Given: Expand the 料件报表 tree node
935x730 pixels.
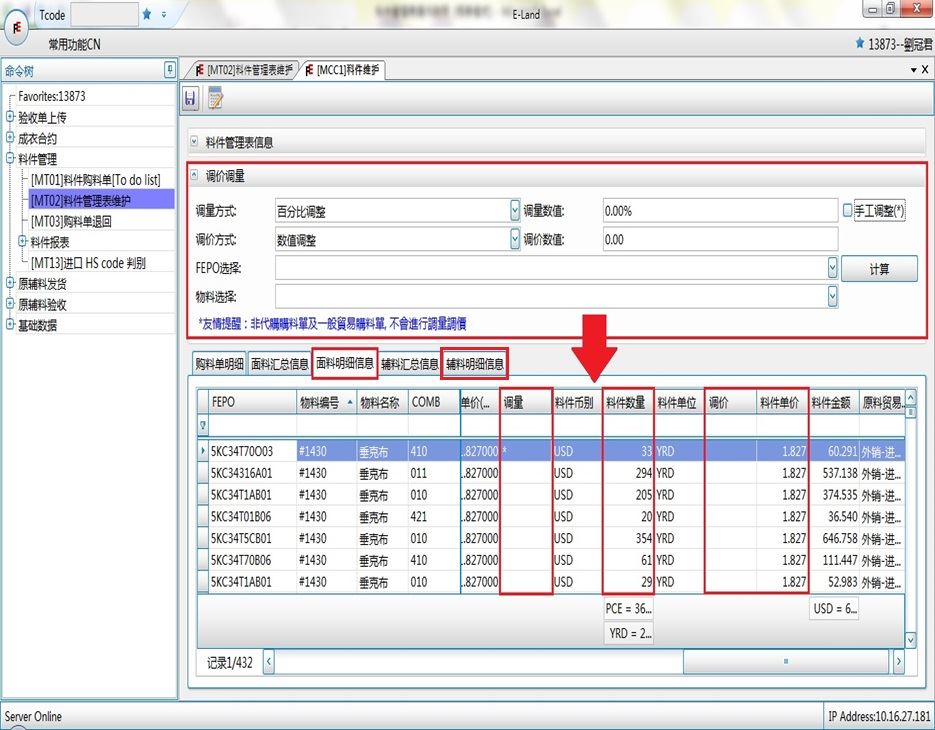Looking at the screenshot, I should [x=23, y=241].
